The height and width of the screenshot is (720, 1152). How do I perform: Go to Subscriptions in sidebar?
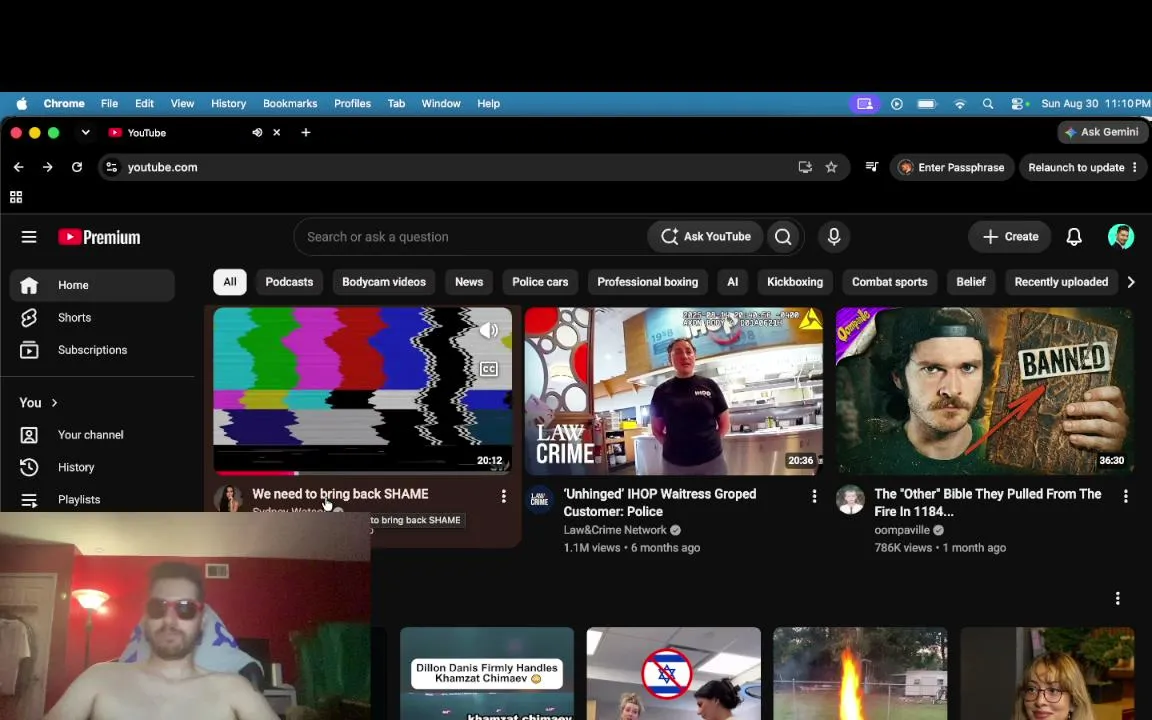(x=92, y=350)
